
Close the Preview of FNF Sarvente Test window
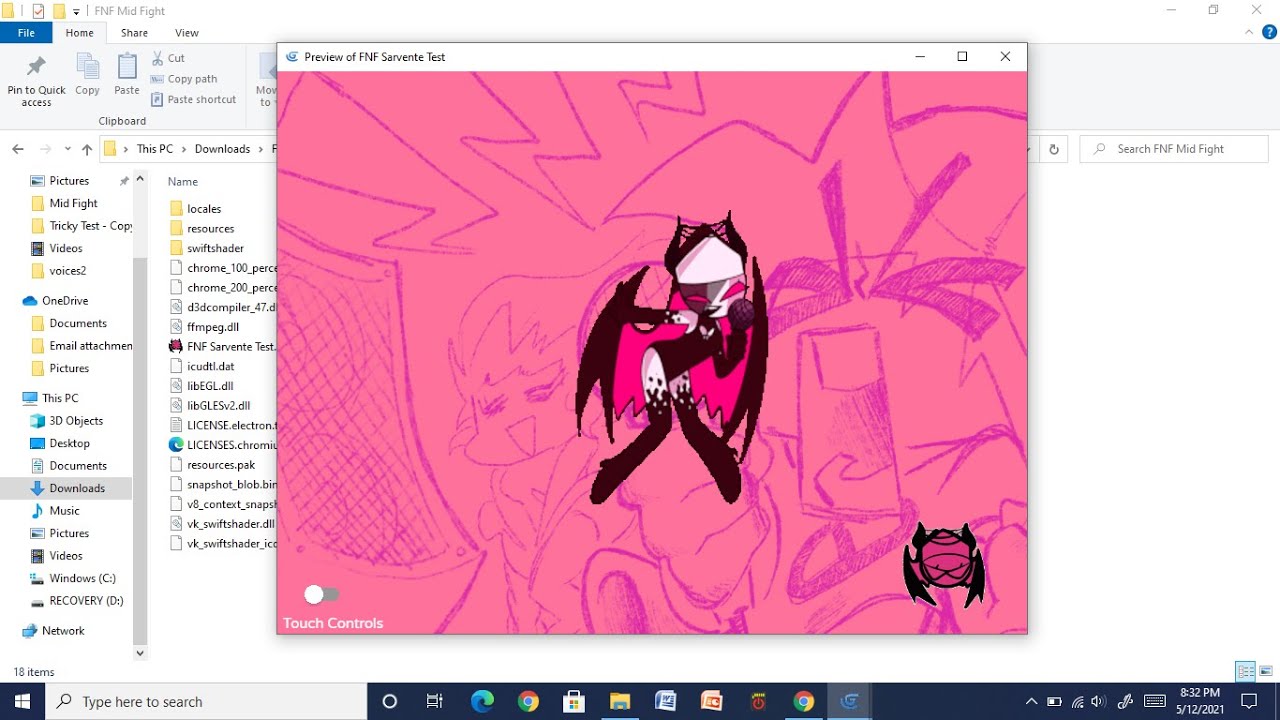[x=1005, y=57]
